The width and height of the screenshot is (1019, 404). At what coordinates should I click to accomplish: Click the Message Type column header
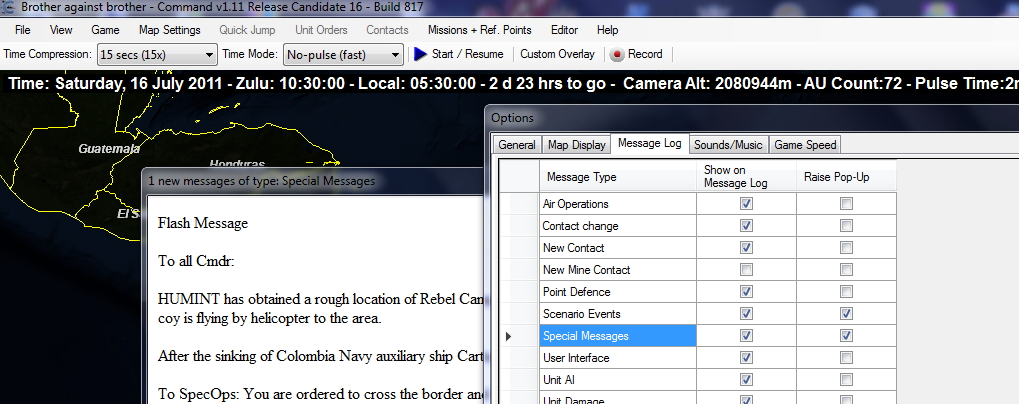point(618,177)
